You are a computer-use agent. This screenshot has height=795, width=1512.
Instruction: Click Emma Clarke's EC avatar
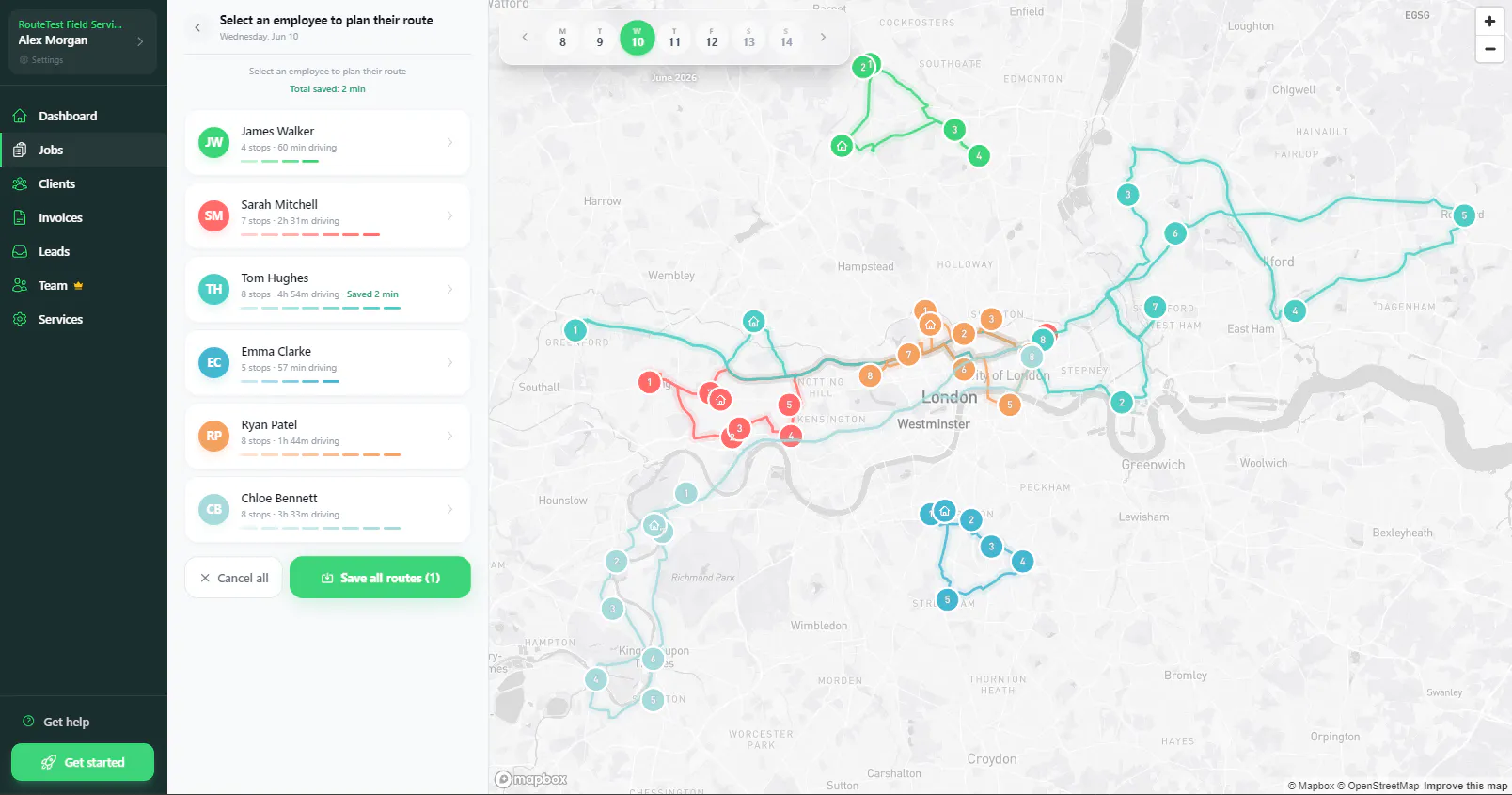point(214,362)
